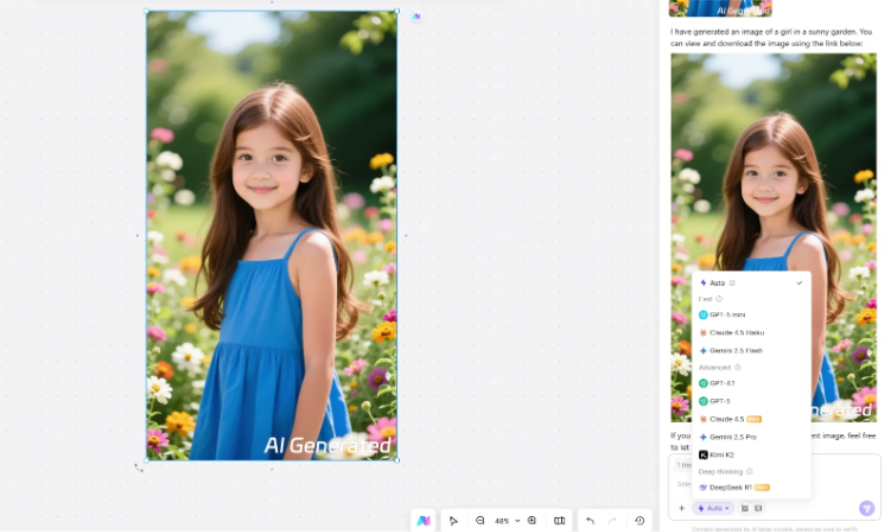Click the bottom-right corner handle of canvas image
888x532 pixels.
point(397,460)
